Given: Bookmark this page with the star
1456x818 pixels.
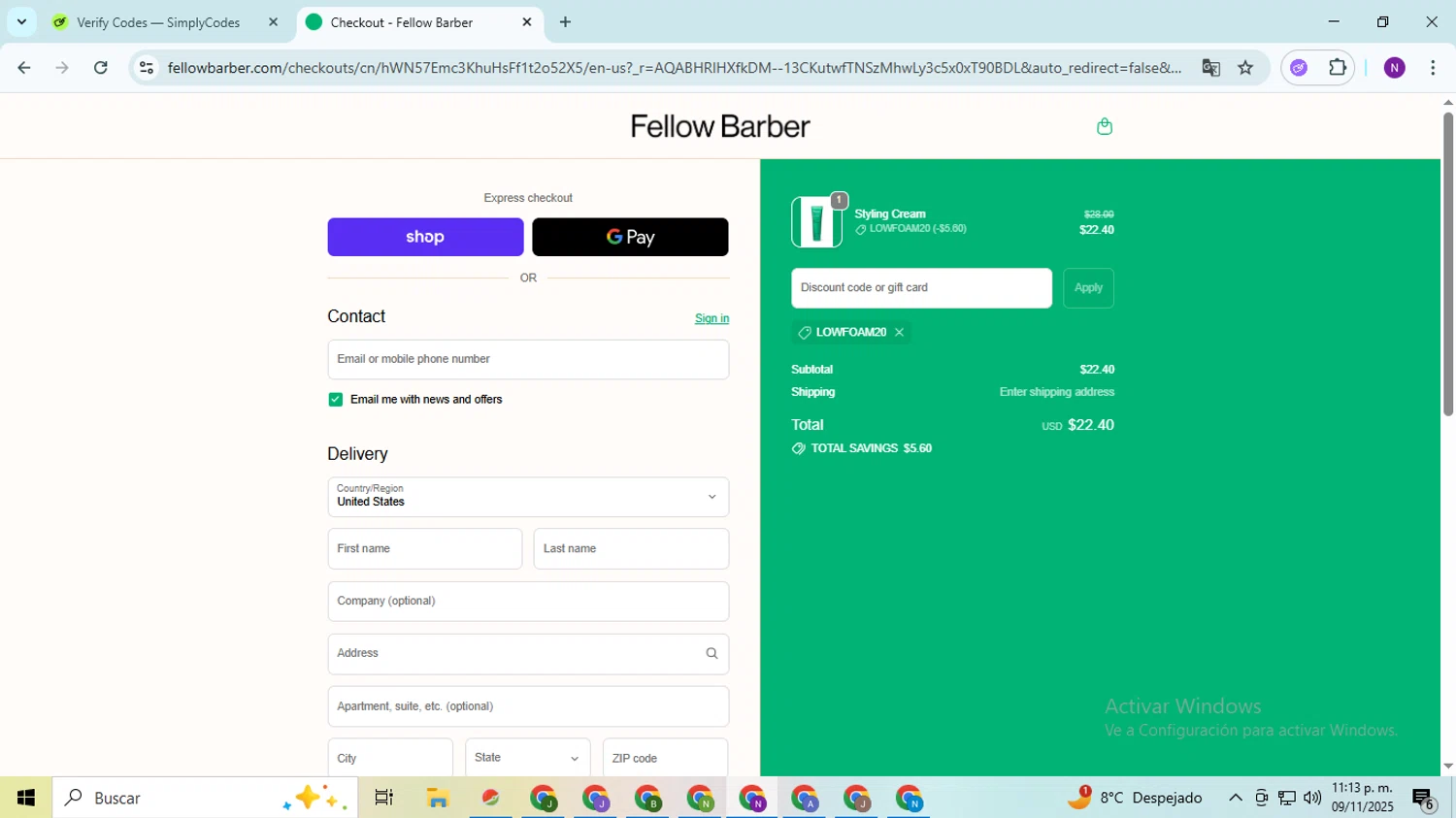Looking at the screenshot, I should coord(1245,68).
